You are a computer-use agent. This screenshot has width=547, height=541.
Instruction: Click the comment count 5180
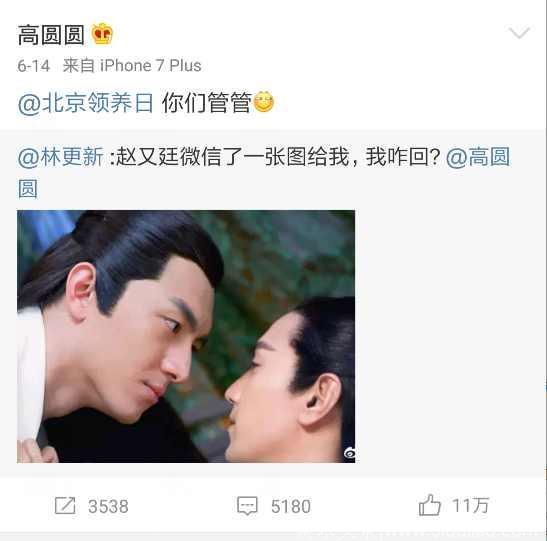(291, 506)
